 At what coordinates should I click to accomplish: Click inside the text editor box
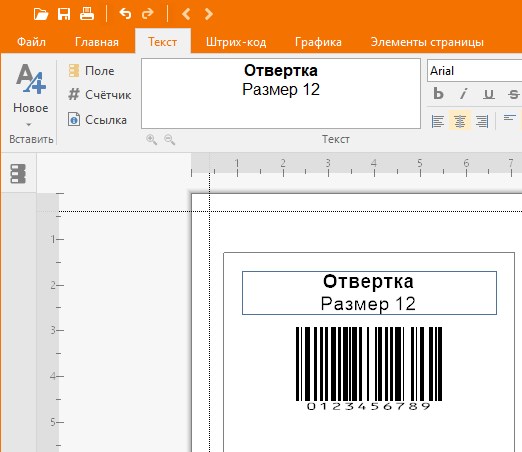[281, 94]
